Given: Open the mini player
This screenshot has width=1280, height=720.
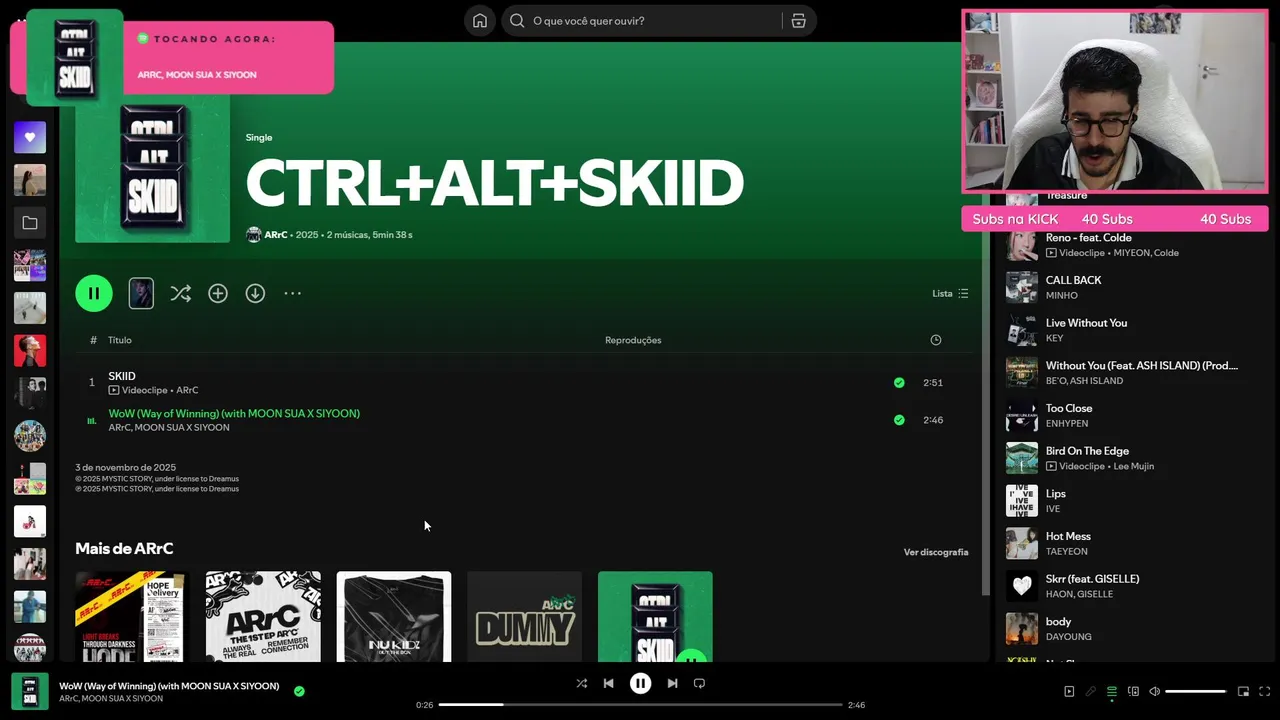Looking at the screenshot, I should [1243, 692].
